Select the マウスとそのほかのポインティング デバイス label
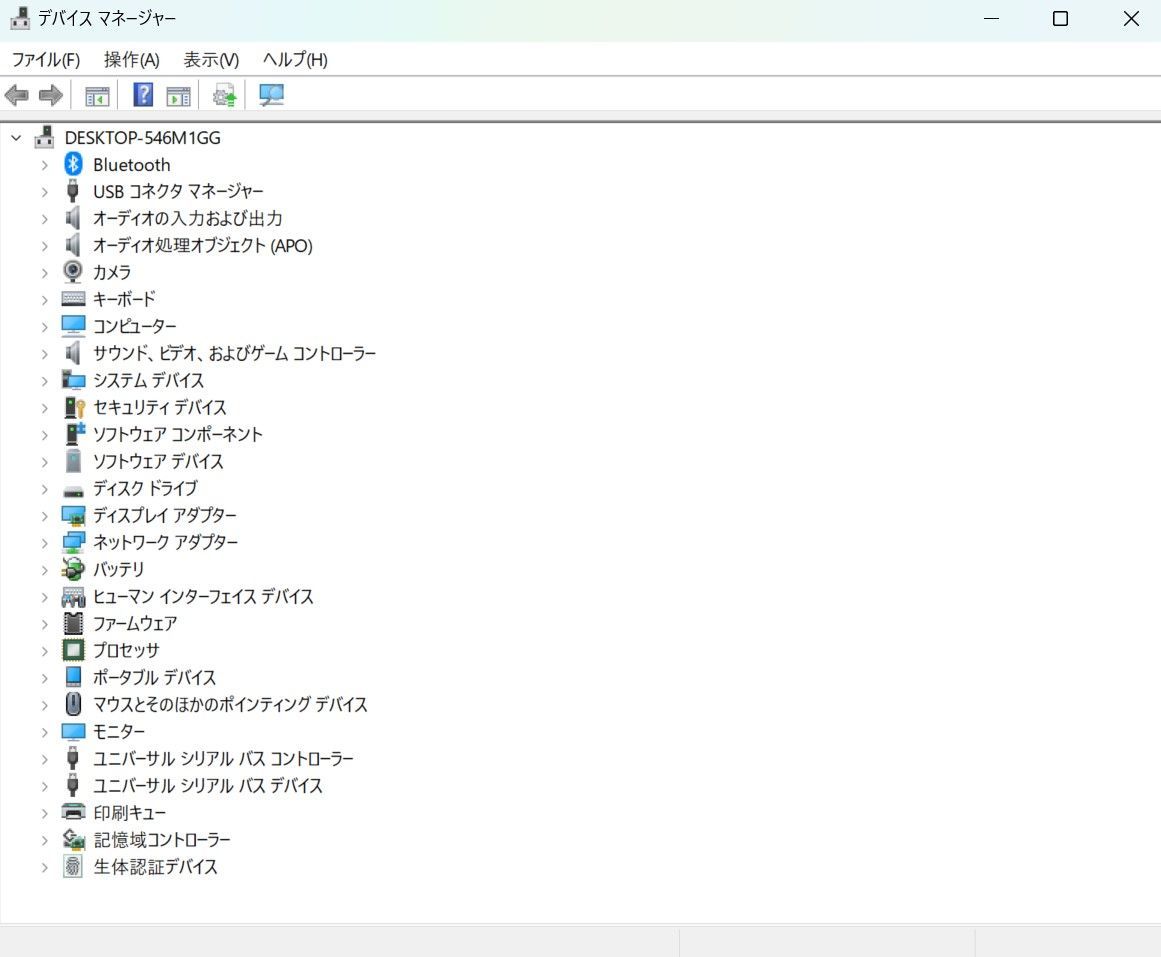This screenshot has width=1161, height=957. click(230, 704)
